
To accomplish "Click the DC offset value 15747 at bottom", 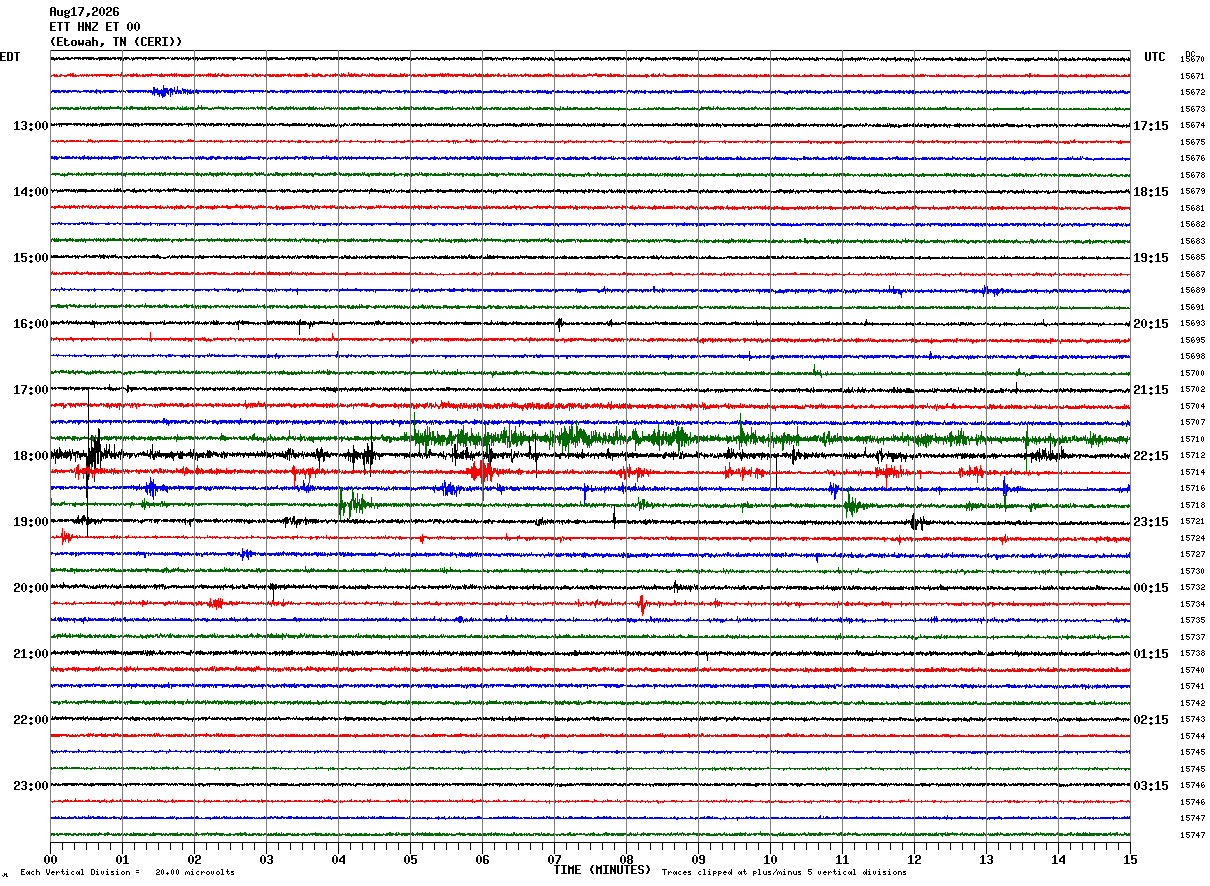I will [x=1192, y=835].
